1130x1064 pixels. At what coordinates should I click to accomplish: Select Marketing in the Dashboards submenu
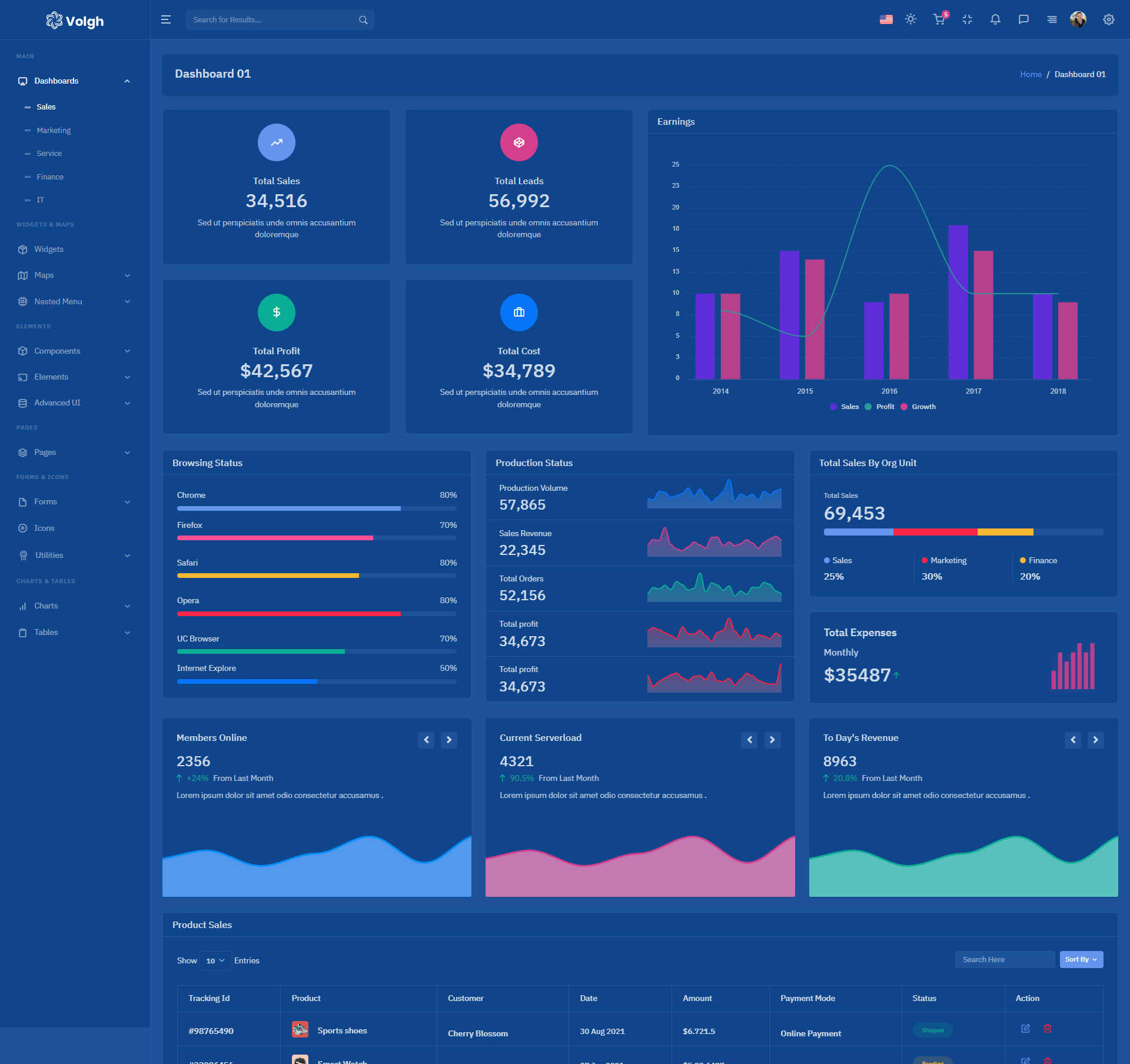pos(54,130)
